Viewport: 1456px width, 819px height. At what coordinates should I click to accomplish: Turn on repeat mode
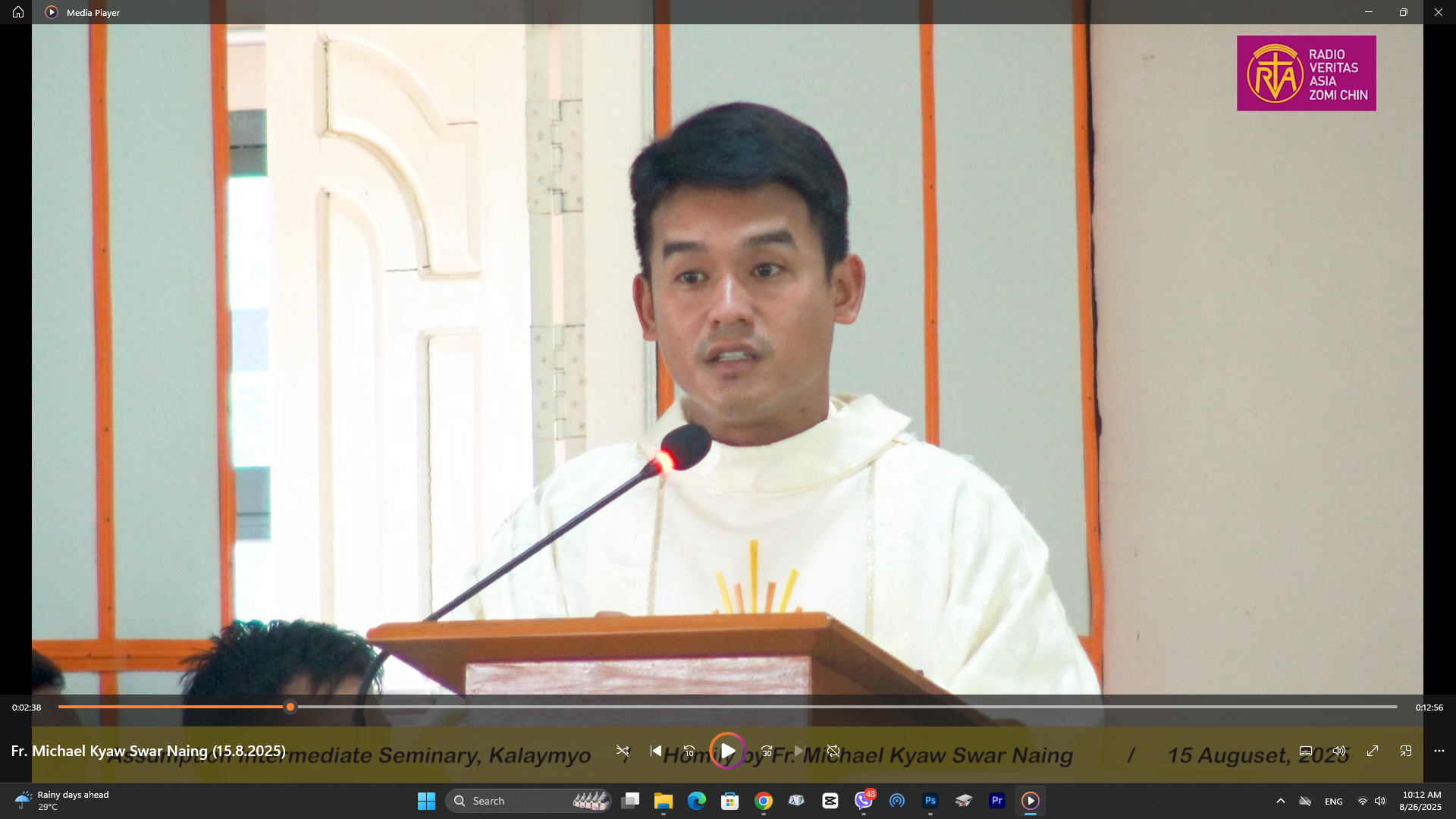coord(833,751)
